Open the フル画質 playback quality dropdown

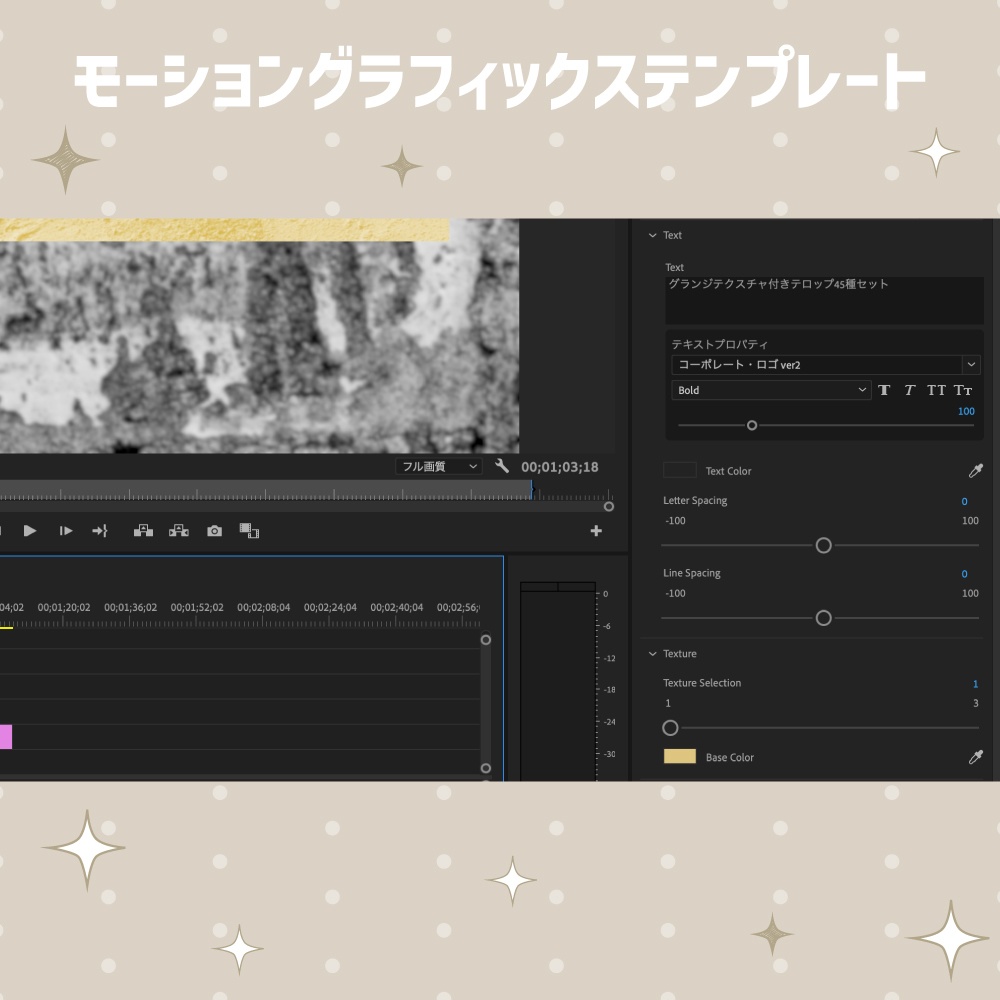click(438, 466)
